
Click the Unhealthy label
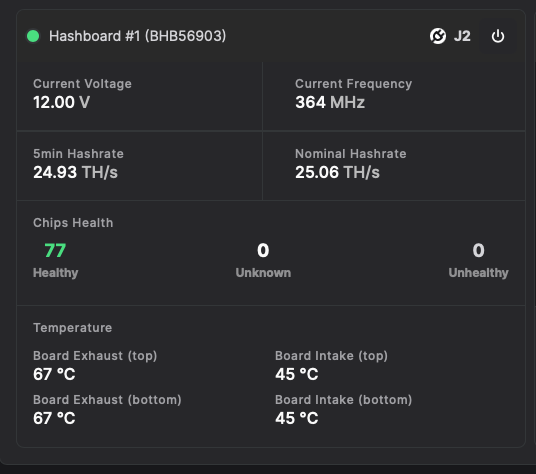pyautogui.click(x=479, y=273)
